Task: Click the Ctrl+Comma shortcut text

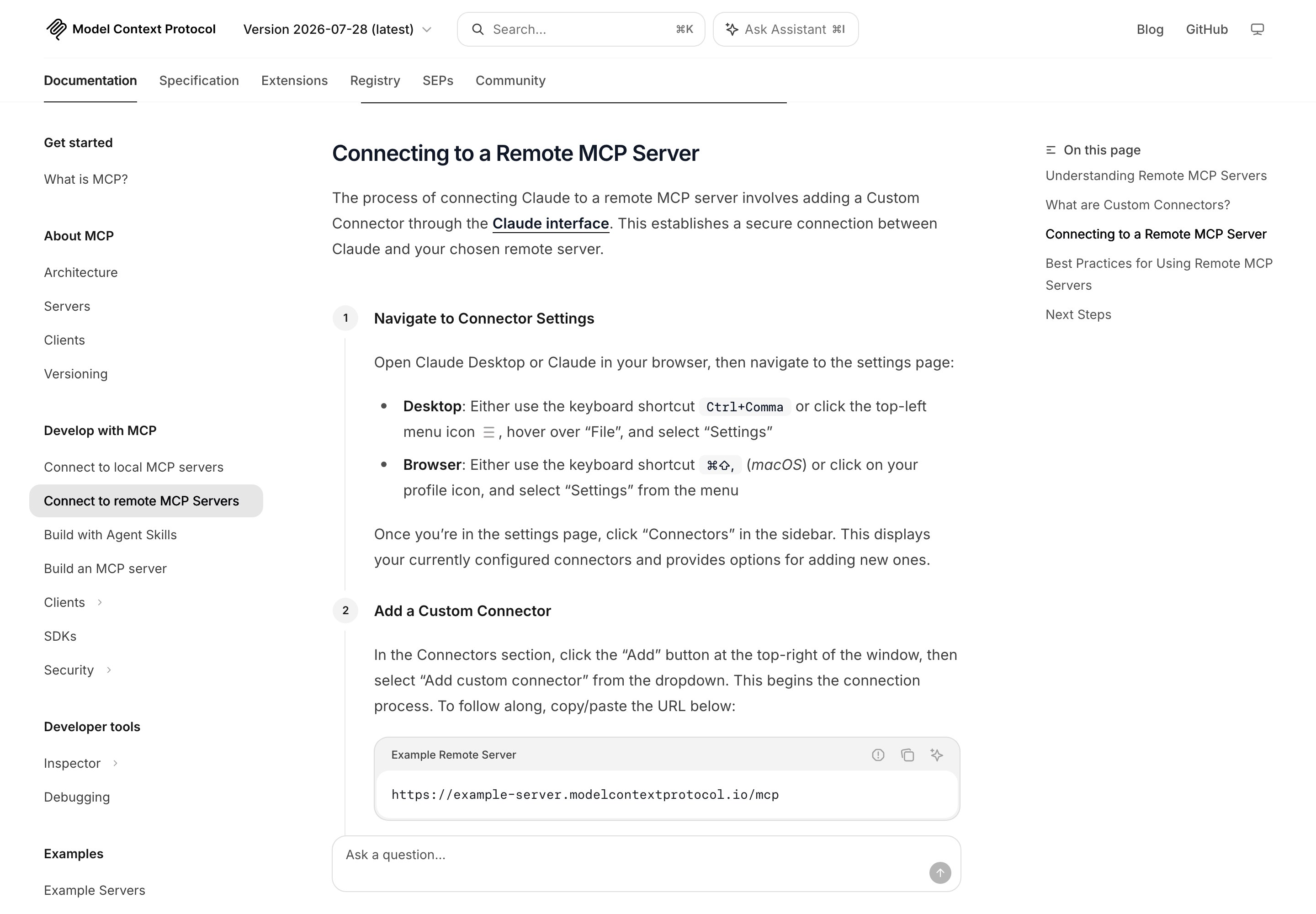Action: point(744,407)
